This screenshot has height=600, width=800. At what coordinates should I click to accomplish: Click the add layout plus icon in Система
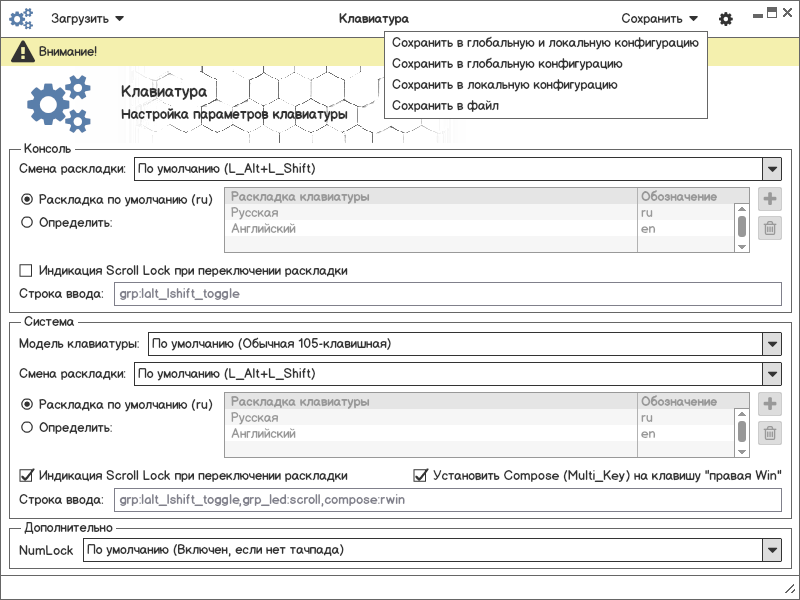(770, 404)
